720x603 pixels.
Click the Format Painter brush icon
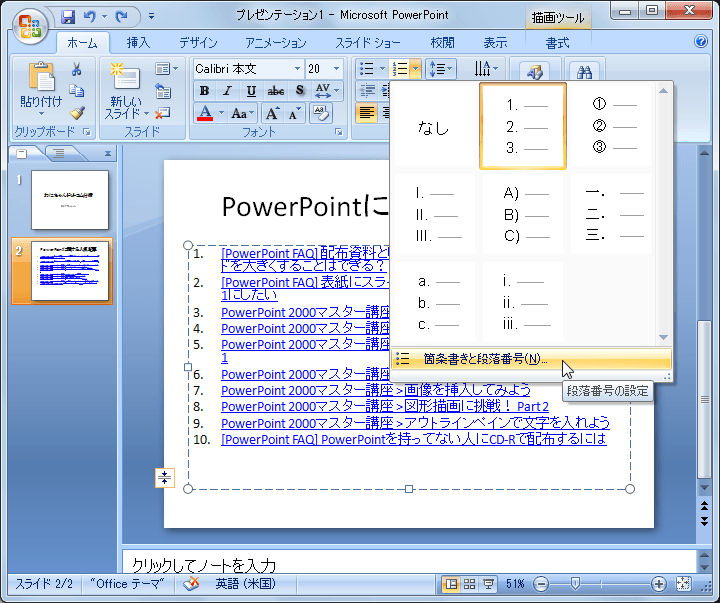(x=77, y=113)
